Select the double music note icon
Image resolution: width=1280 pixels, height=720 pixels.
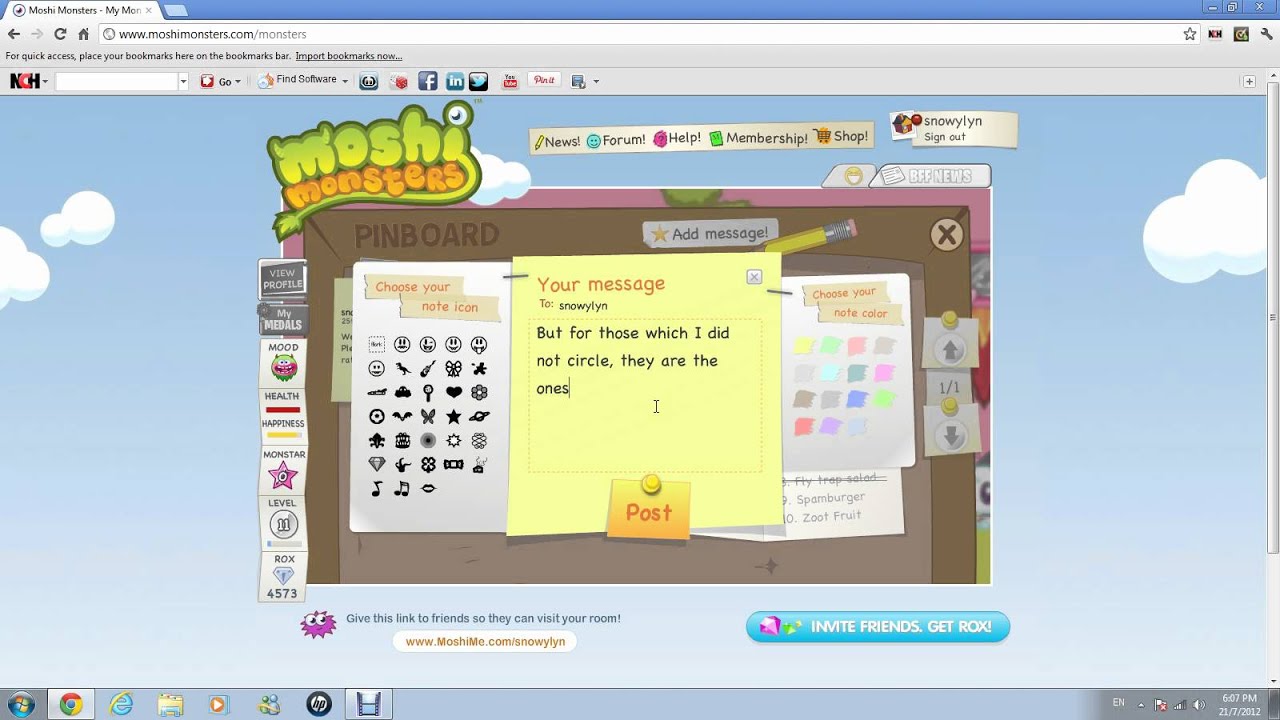point(402,489)
